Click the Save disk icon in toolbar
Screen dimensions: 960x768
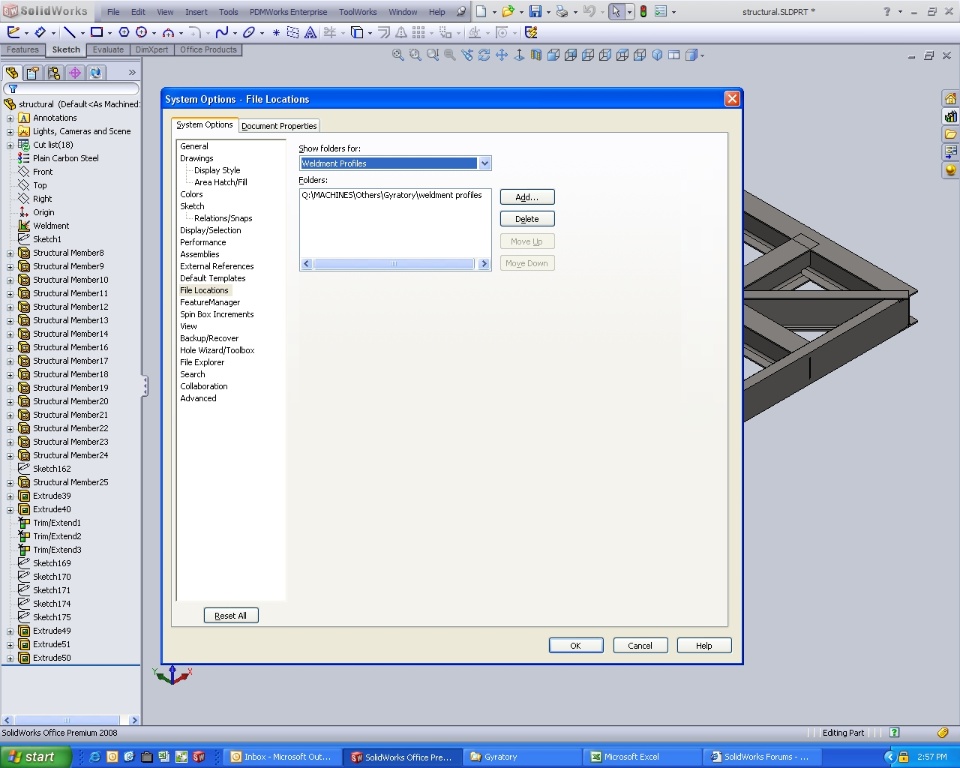(535, 12)
